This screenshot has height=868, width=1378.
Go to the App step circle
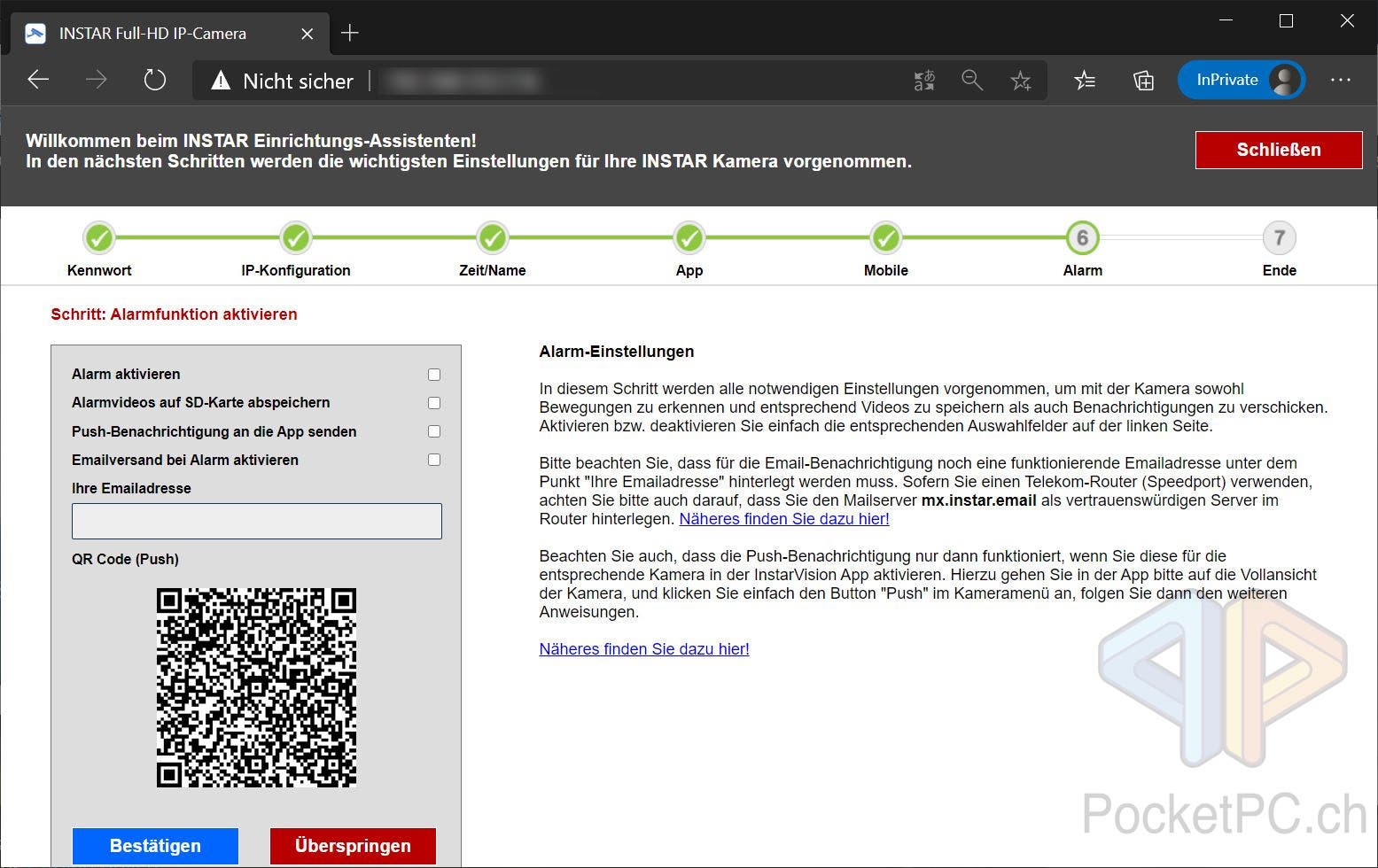[689, 237]
